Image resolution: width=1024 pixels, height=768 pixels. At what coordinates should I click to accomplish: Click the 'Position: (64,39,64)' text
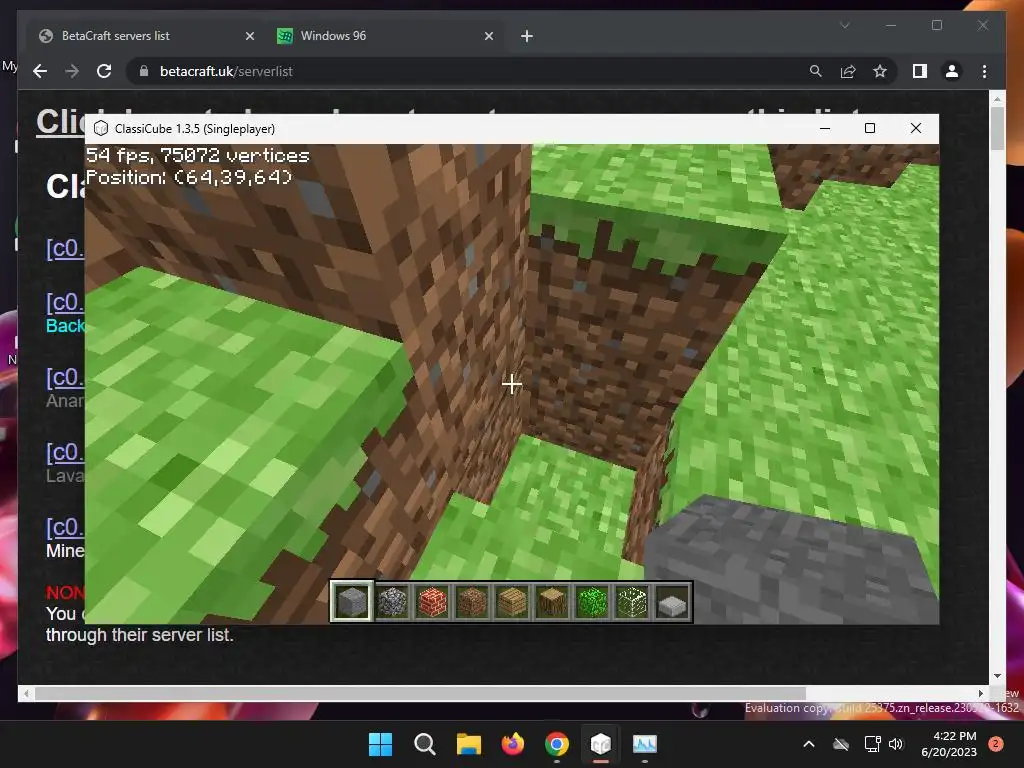[189, 177]
